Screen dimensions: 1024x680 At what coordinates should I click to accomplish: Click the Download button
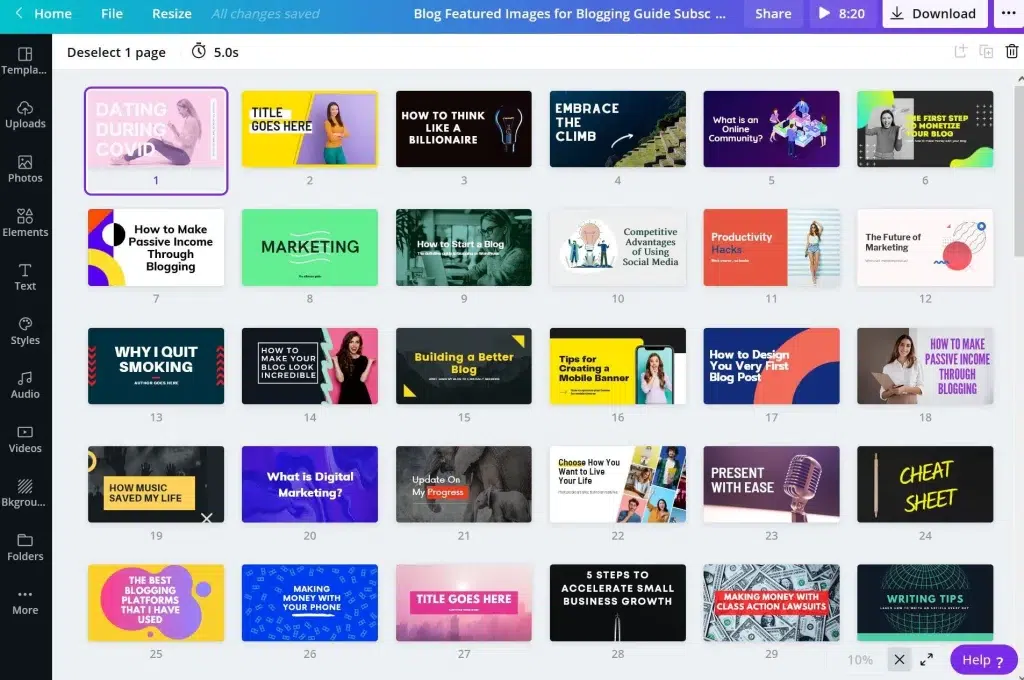934,13
